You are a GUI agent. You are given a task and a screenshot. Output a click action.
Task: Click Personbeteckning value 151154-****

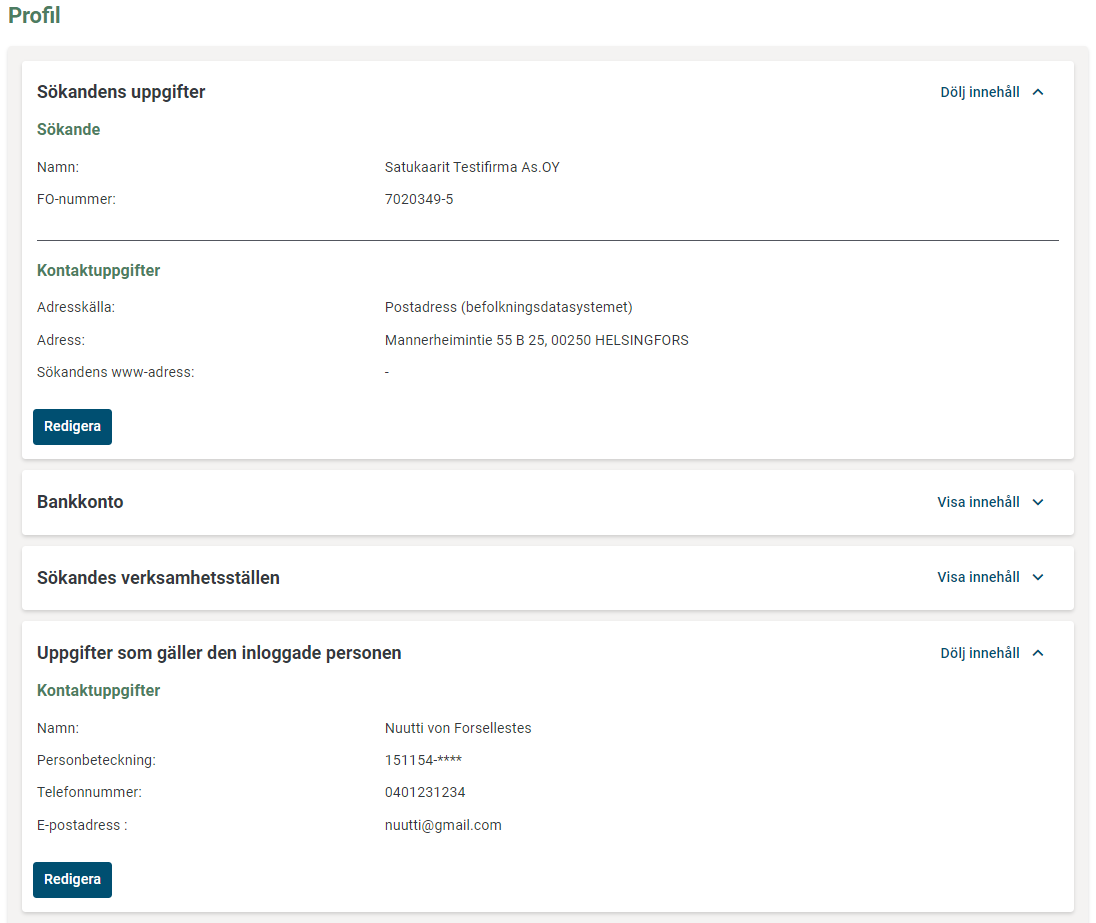coord(423,760)
